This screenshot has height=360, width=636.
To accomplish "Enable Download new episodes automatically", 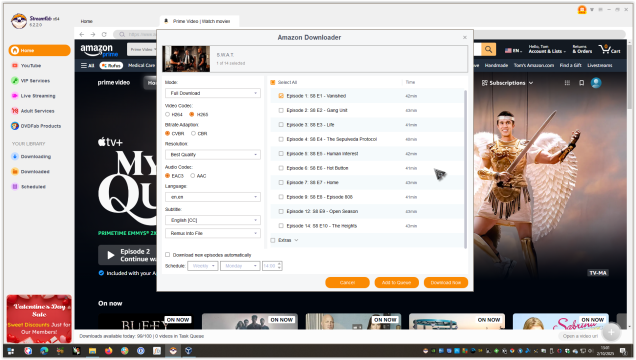I will click(x=168, y=255).
